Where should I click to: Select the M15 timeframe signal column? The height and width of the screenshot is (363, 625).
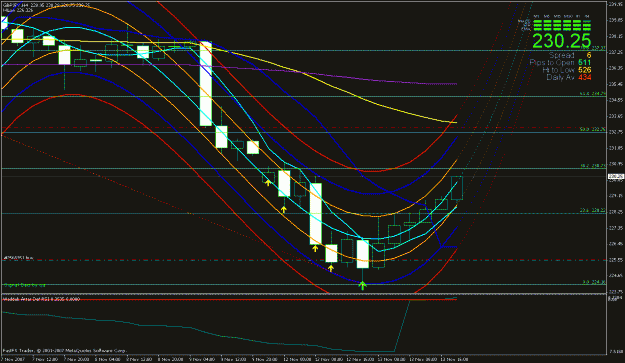coord(557,23)
